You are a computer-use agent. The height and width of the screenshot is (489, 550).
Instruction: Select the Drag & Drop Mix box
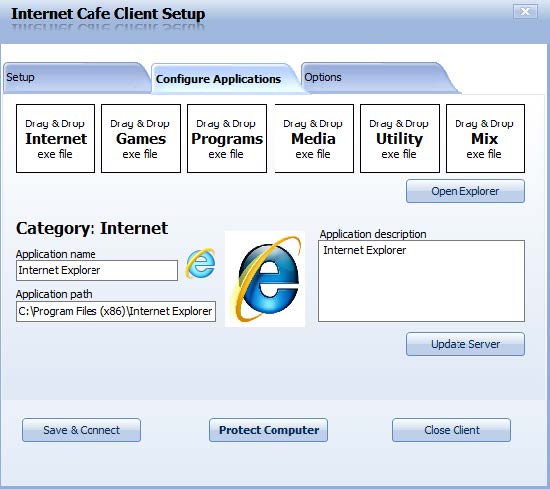coord(485,138)
